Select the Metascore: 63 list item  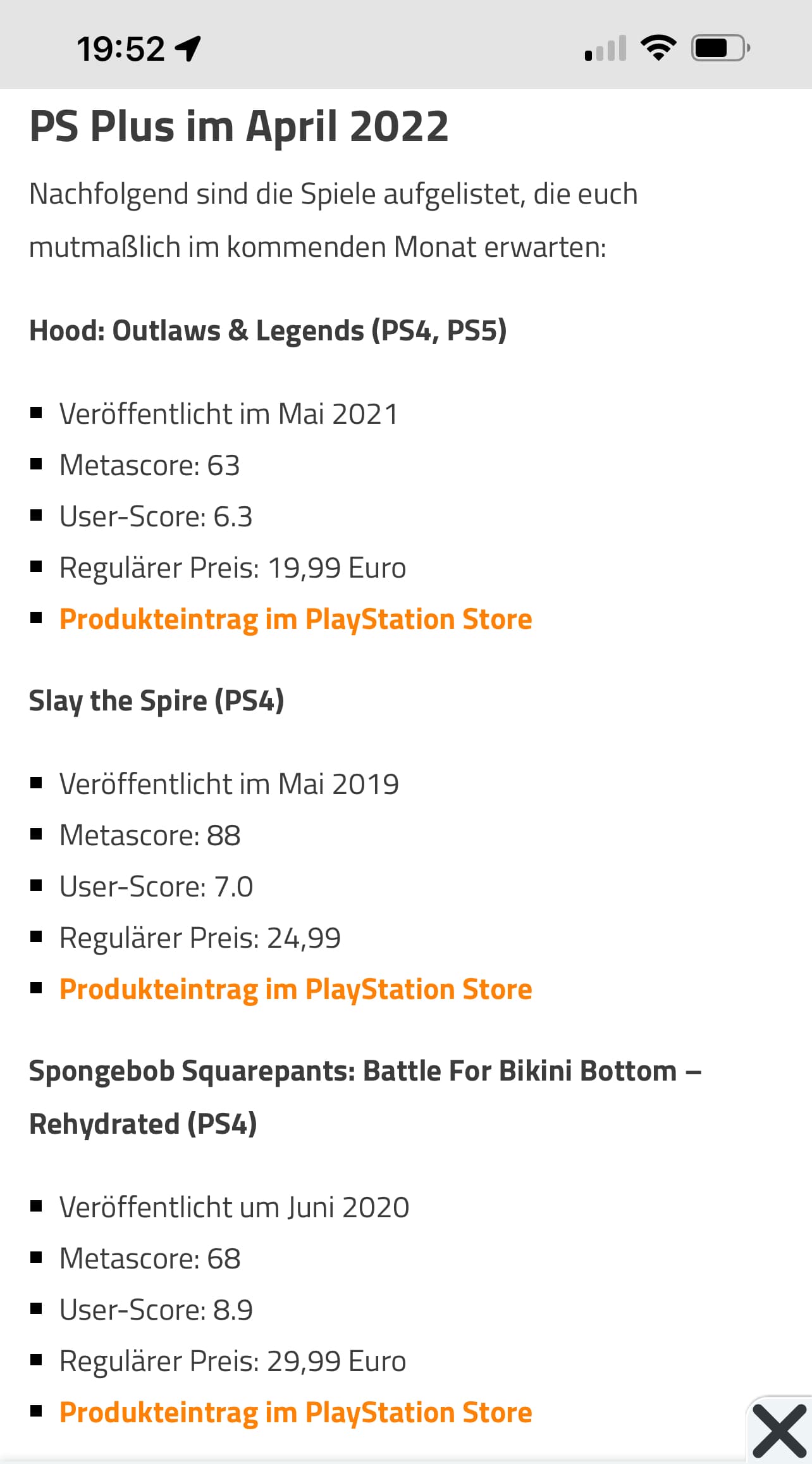(x=150, y=465)
